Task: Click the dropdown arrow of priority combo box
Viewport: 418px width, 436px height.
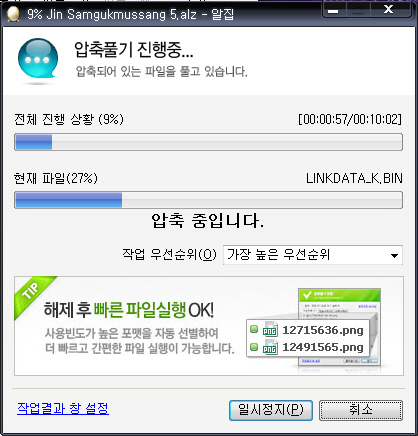Action: tap(394, 256)
